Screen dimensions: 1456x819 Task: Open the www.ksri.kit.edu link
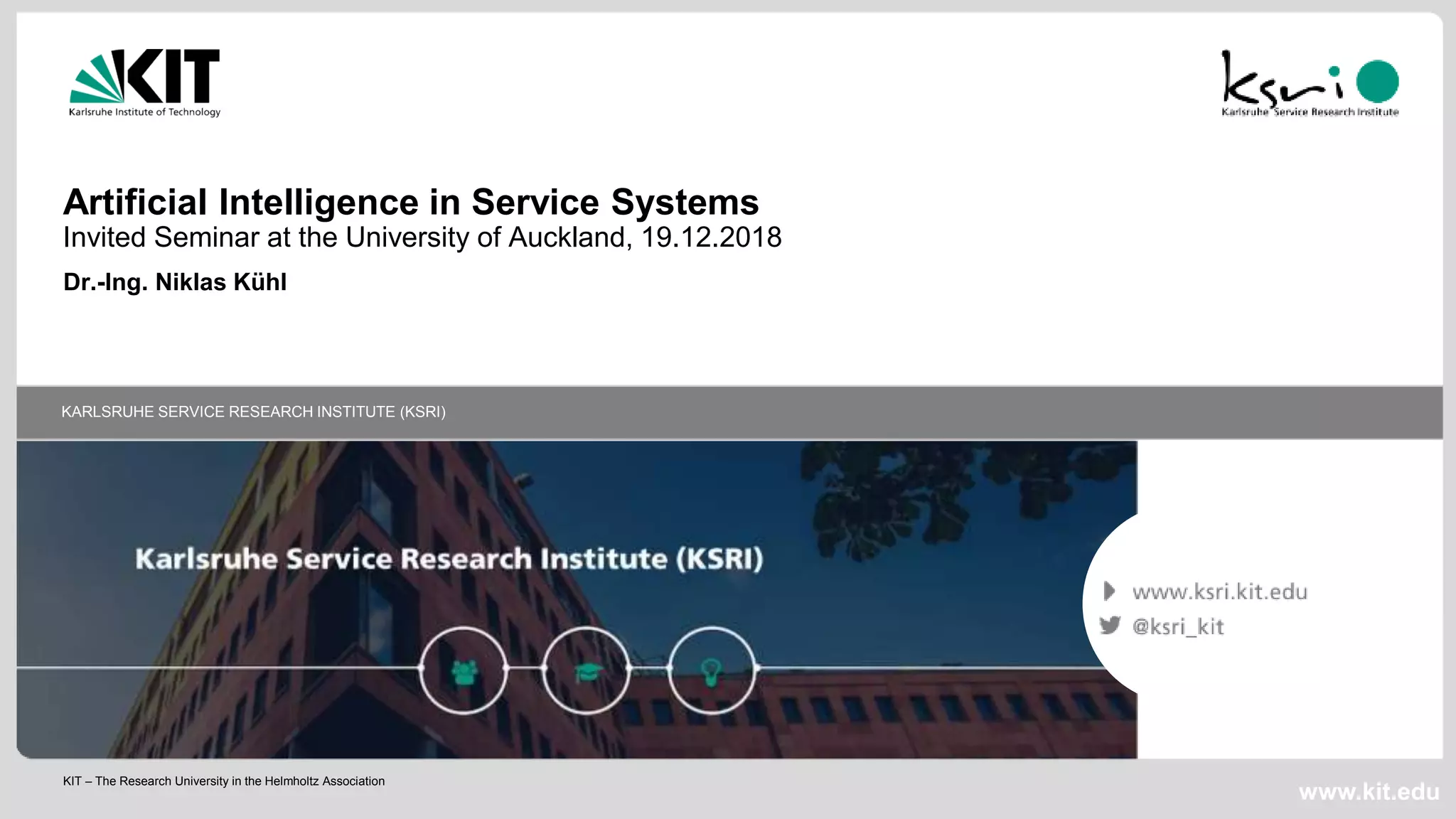[1219, 591]
